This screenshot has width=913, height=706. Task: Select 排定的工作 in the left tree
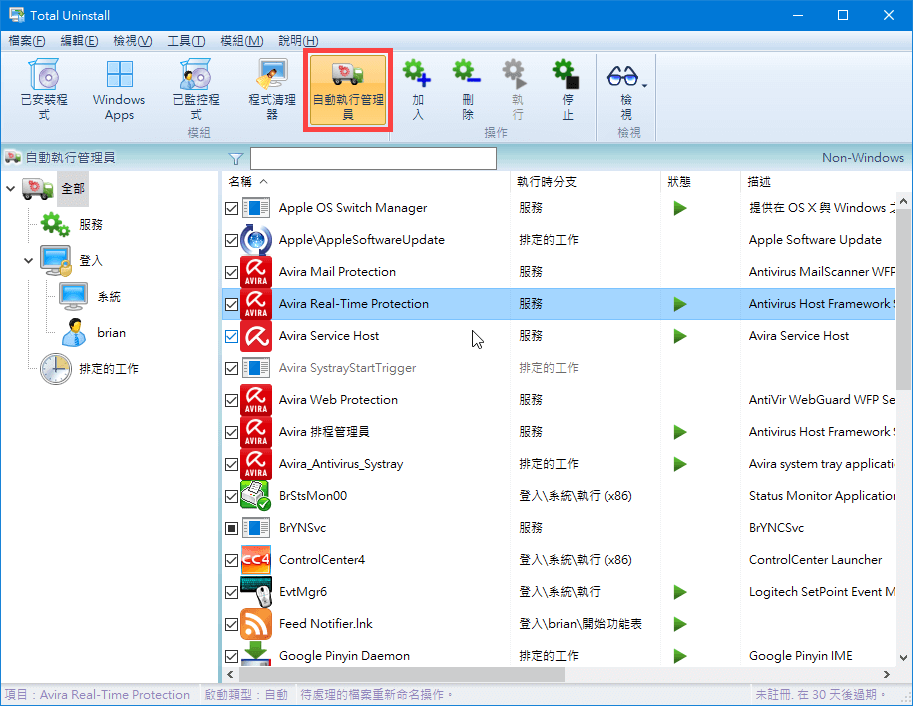coord(108,369)
